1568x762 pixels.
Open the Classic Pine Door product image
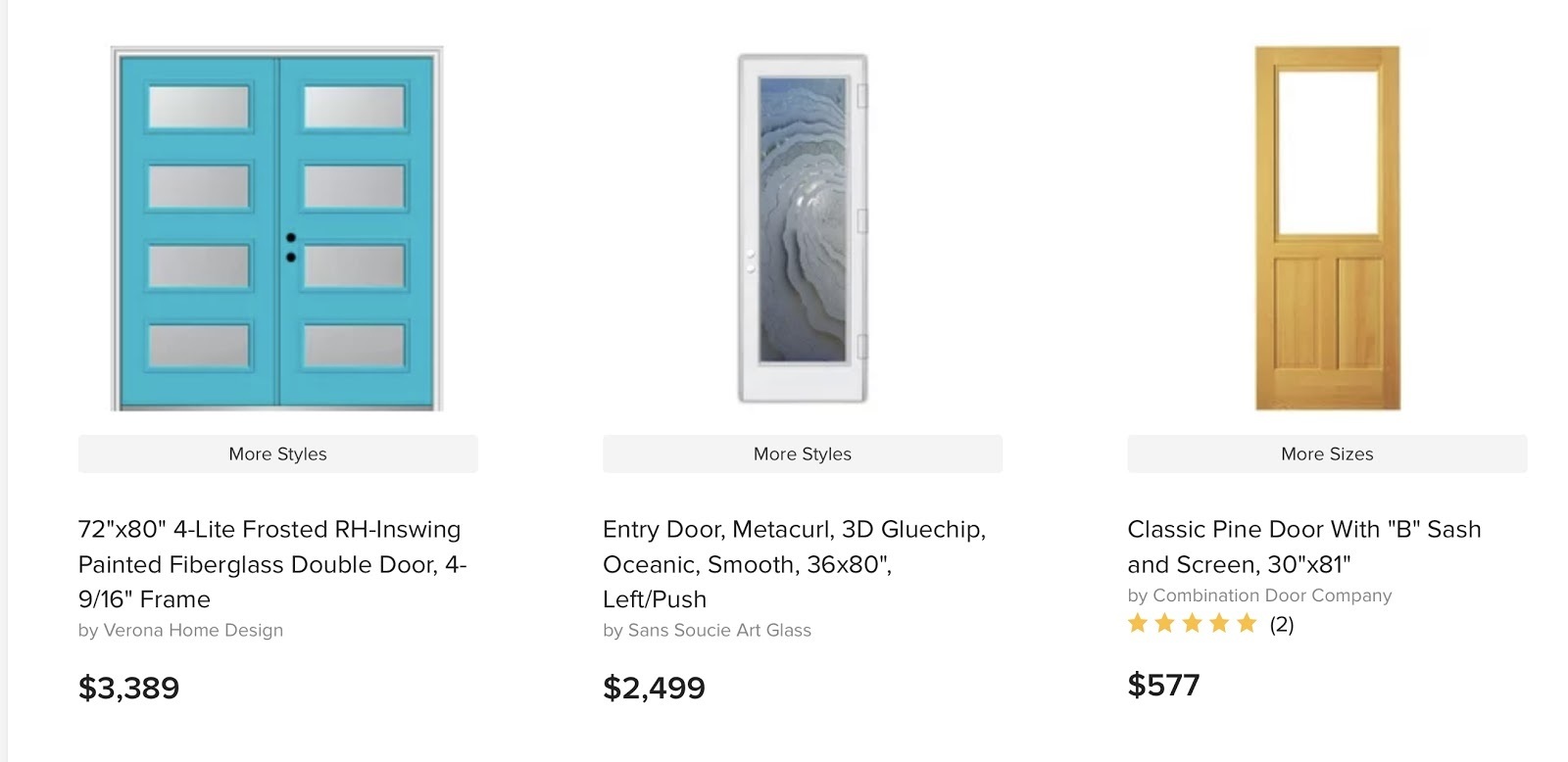coord(1327,228)
